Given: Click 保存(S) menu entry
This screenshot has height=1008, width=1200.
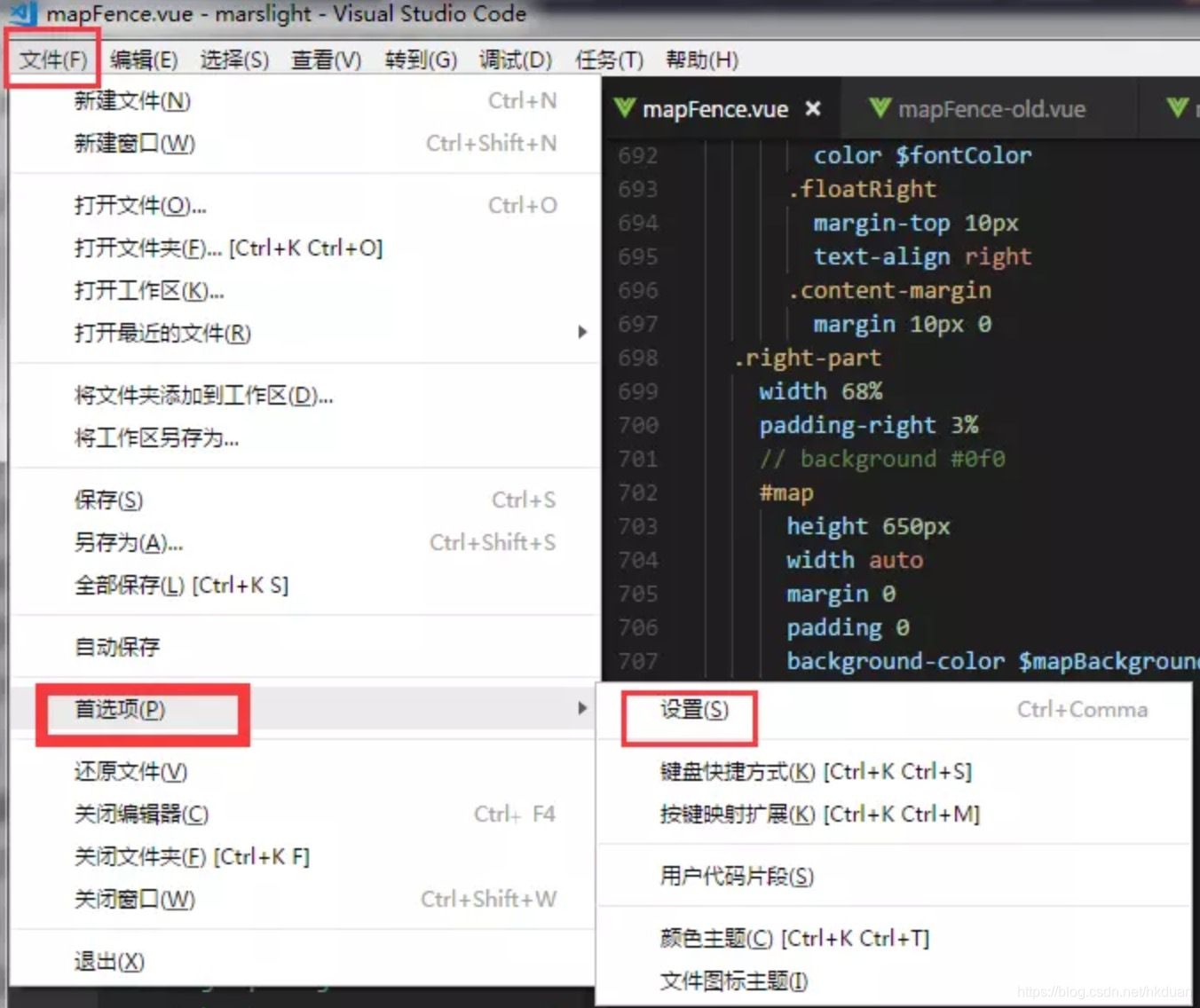Looking at the screenshot, I should (304, 500).
